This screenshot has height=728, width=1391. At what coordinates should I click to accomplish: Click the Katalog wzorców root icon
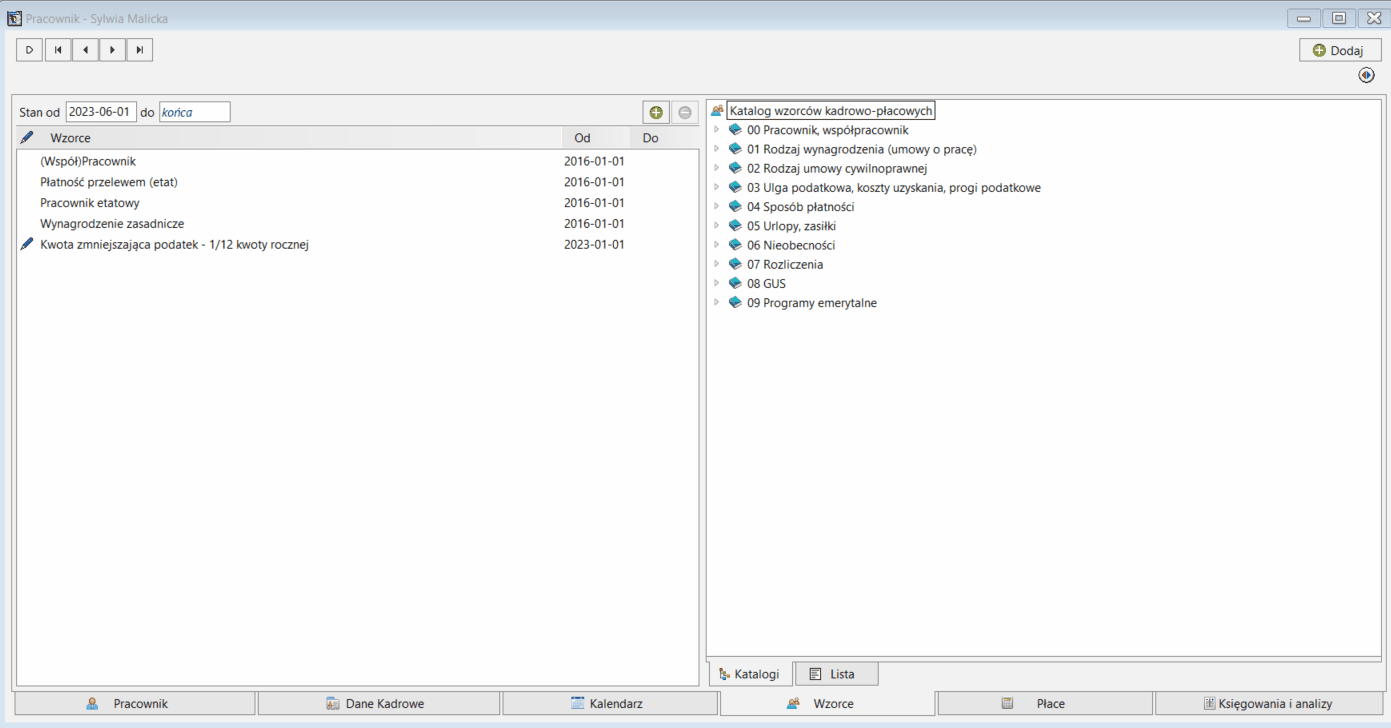click(x=717, y=111)
